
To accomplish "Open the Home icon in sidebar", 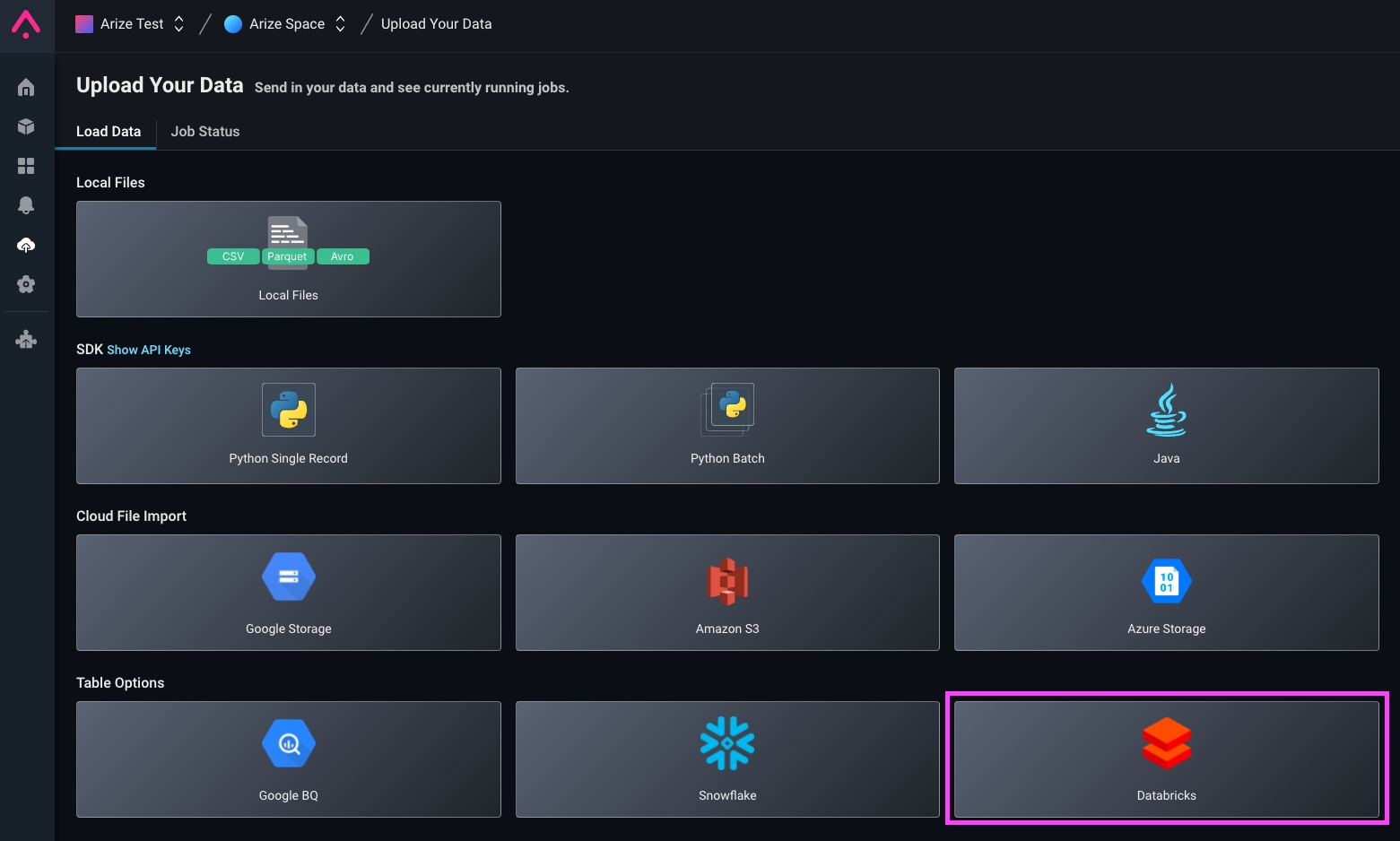I will pyautogui.click(x=26, y=87).
